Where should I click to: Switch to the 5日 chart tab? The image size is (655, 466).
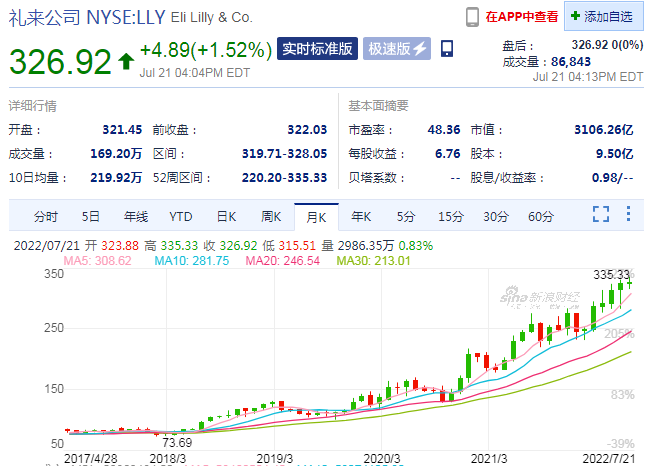(x=91, y=217)
